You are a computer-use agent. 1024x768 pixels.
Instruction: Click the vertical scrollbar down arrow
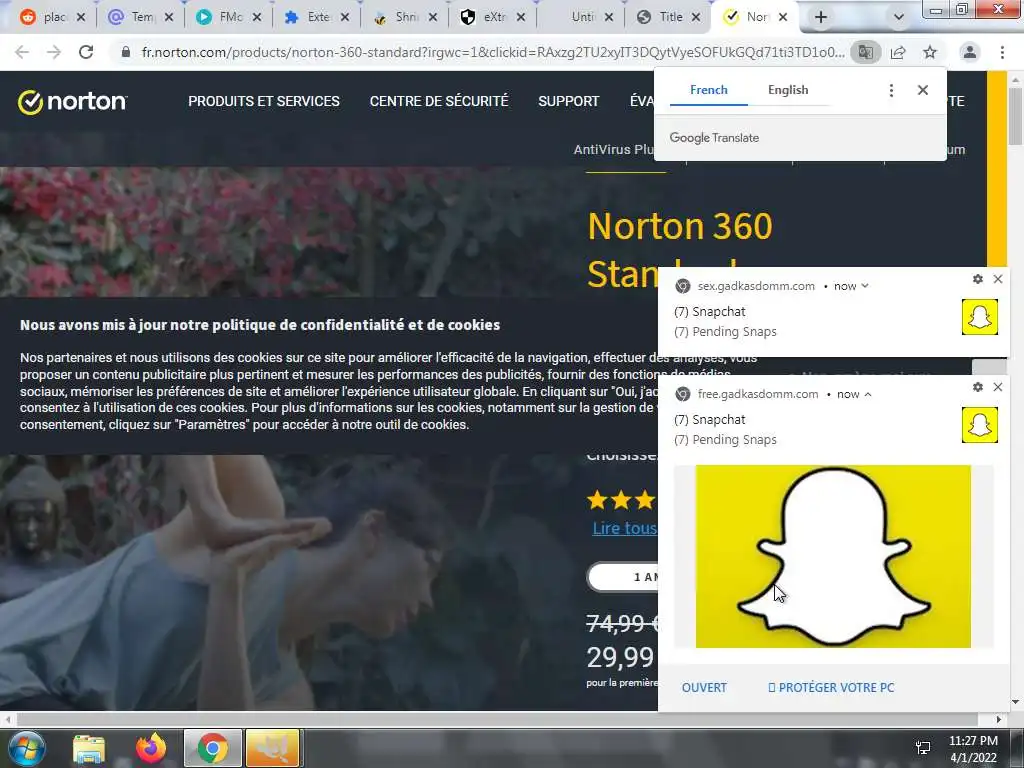1016,703
